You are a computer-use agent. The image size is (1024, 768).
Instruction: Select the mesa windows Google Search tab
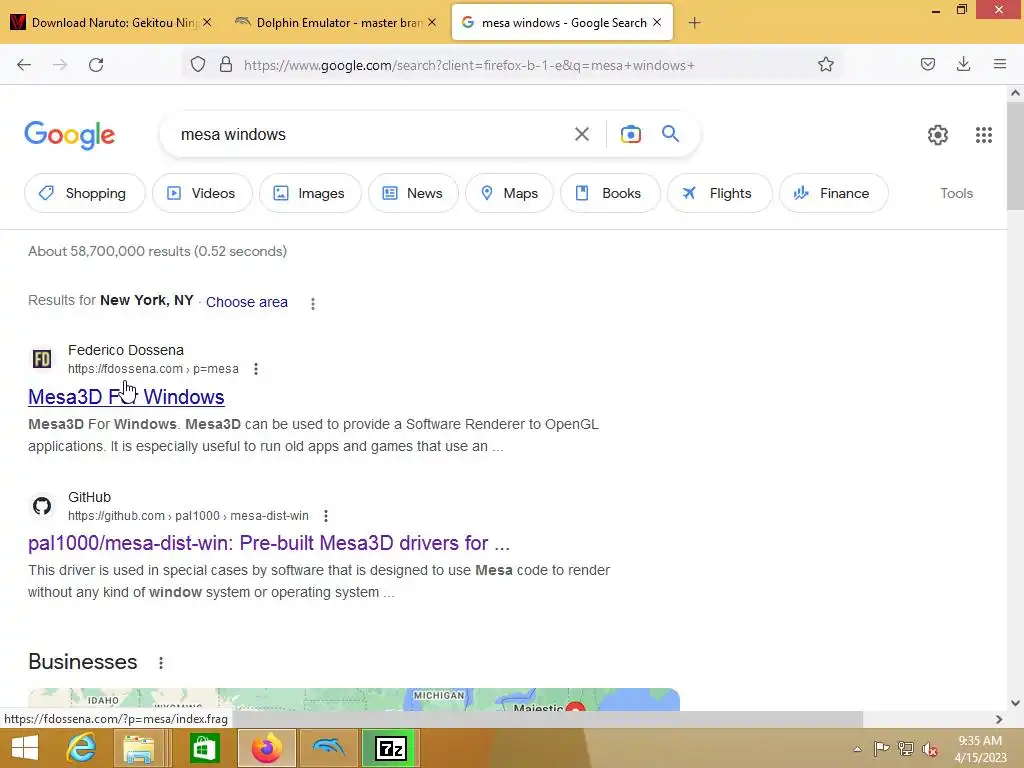(x=562, y=23)
